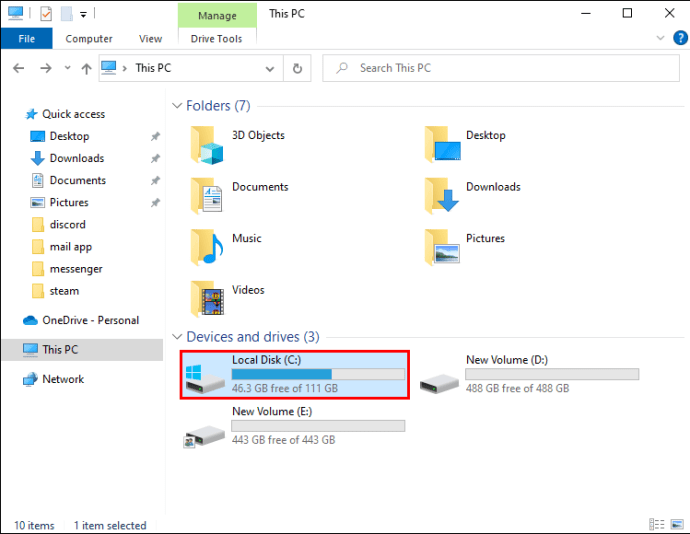Open the Drive Tools tab
The image size is (690, 534).
coord(216,39)
